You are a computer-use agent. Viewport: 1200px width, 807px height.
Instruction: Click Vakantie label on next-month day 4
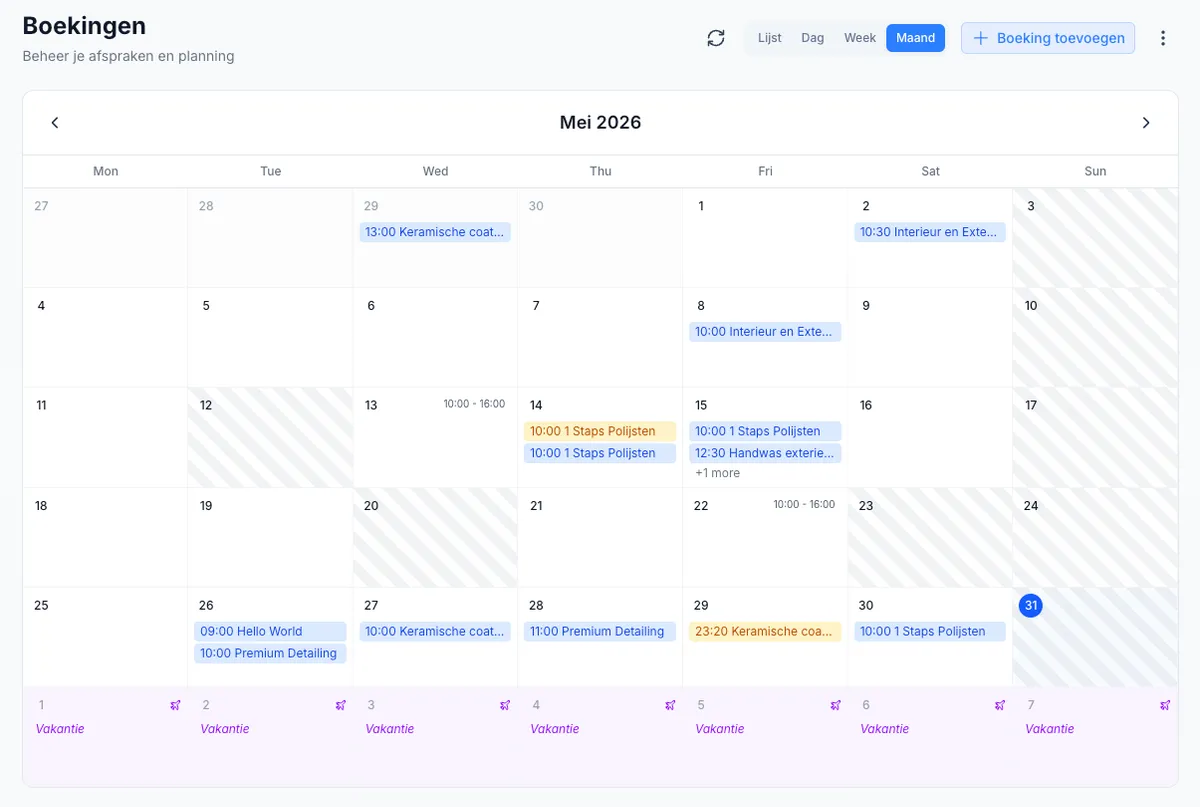click(x=555, y=729)
